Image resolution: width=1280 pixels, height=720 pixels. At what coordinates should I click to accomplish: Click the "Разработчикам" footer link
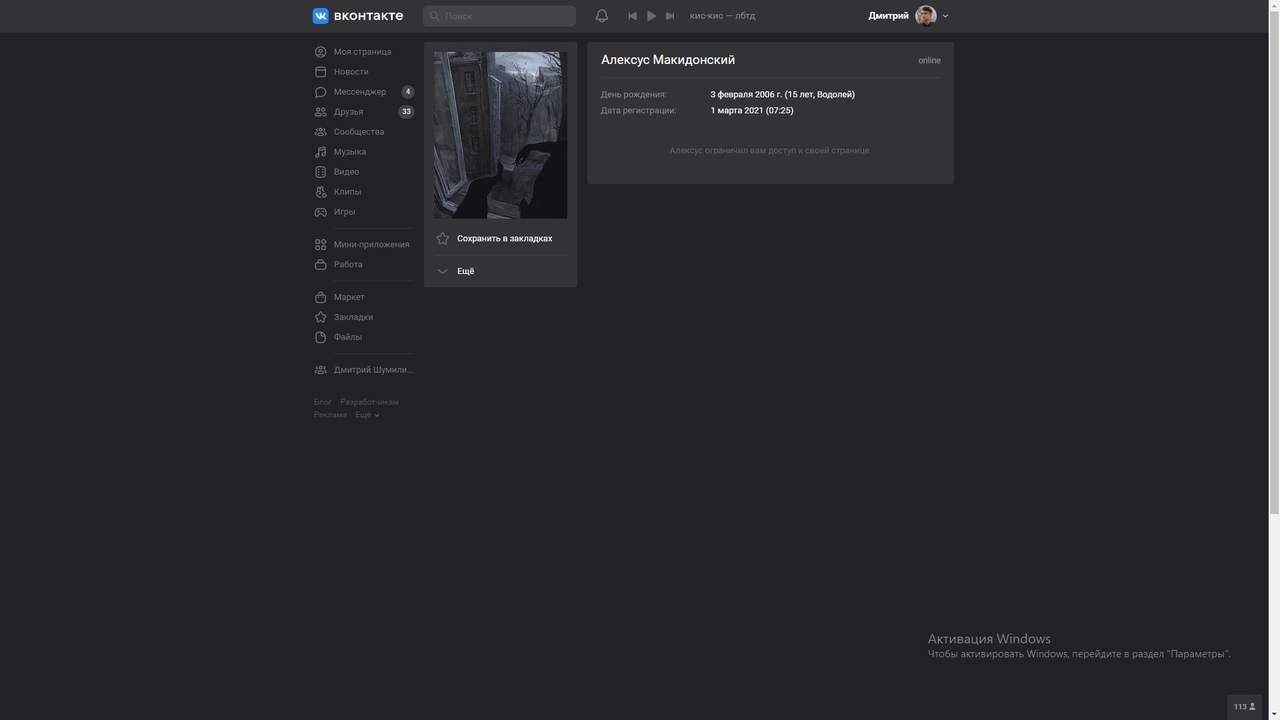pos(369,402)
